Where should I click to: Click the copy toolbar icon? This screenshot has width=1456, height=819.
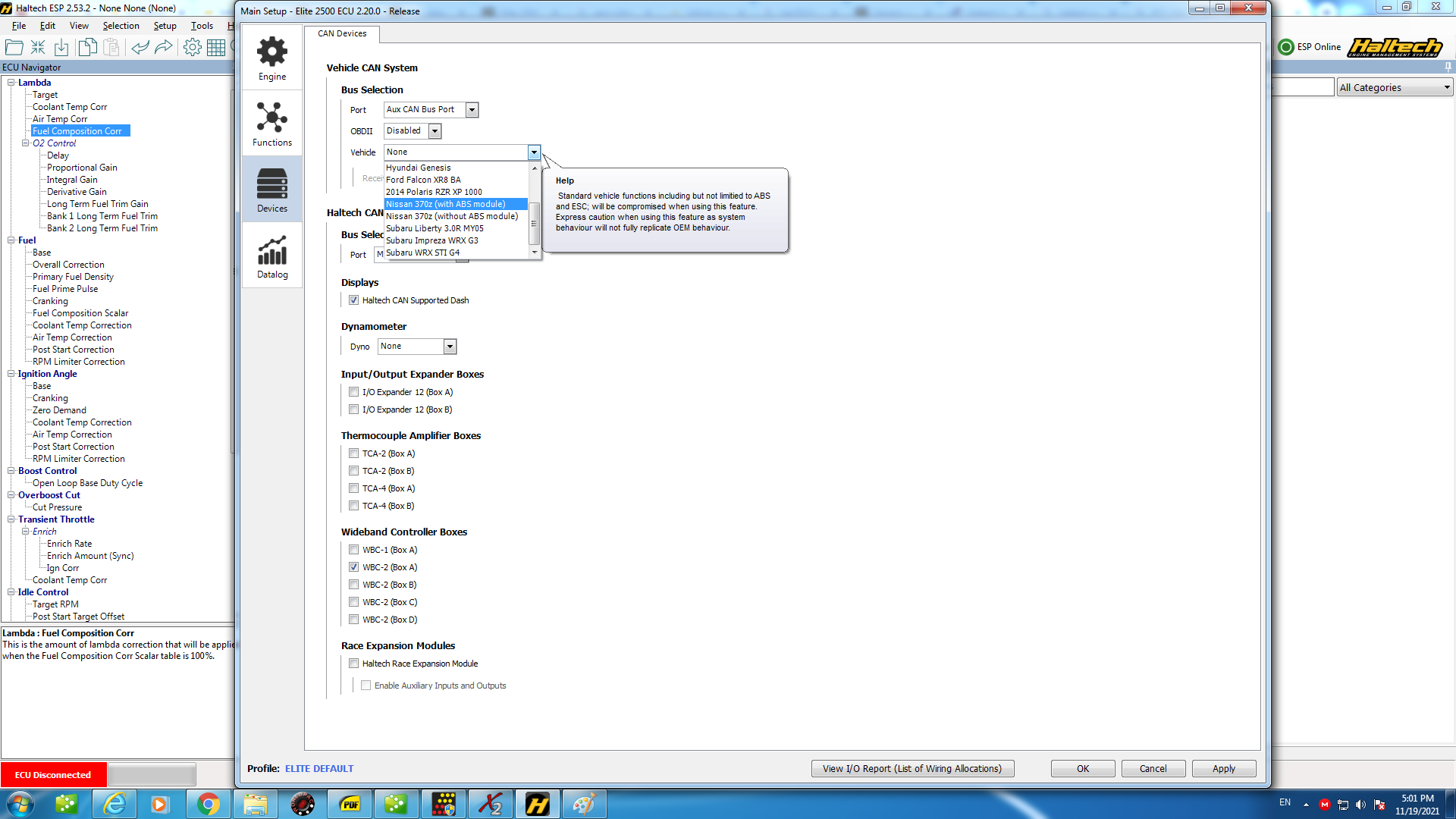pos(87,47)
